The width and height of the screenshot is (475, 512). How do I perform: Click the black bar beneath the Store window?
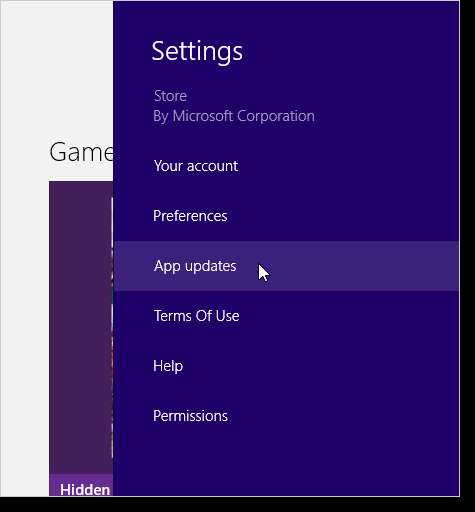233,504
